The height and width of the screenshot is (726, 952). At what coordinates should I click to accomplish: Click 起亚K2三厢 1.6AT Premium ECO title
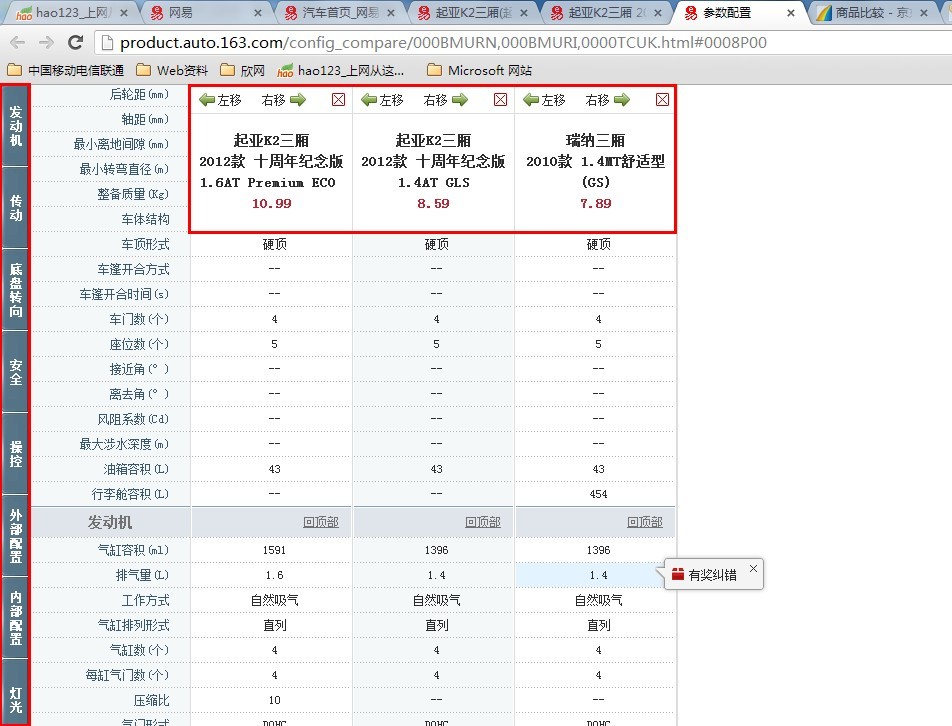pos(271,161)
